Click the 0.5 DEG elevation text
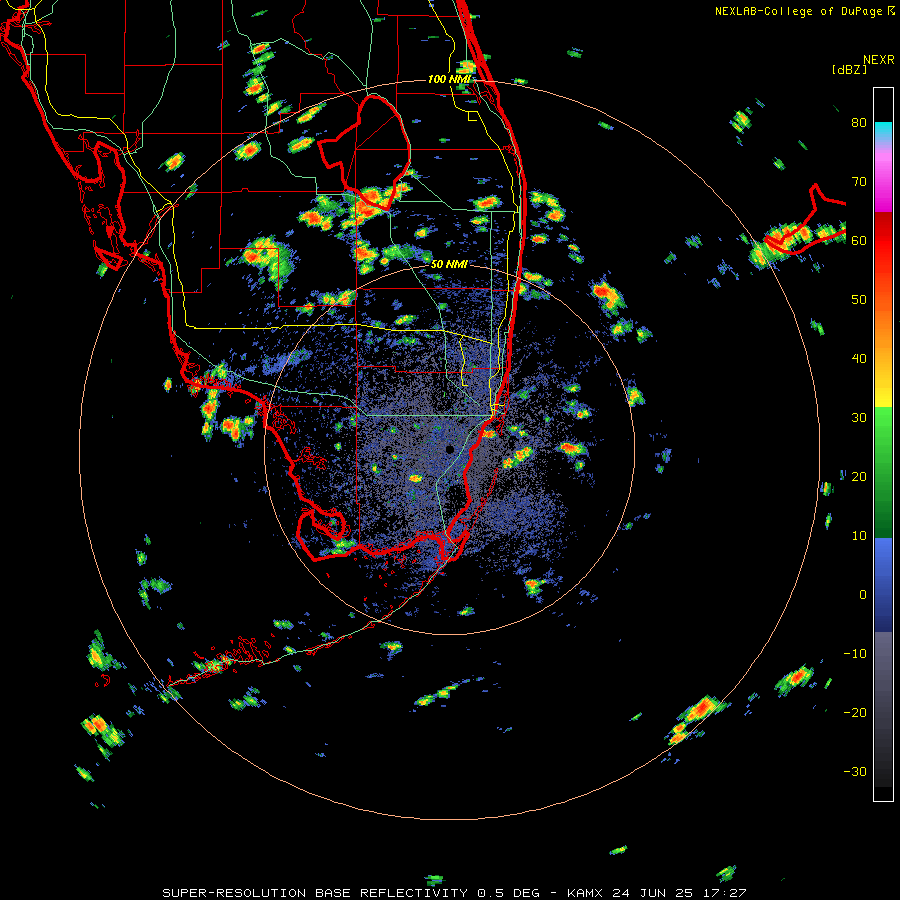This screenshot has height=900, width=900. click(508, 893)
